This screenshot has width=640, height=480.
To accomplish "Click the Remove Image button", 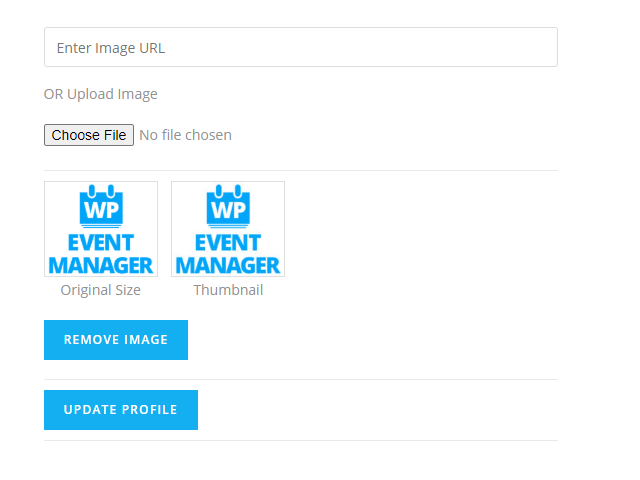I will (116, 340).
